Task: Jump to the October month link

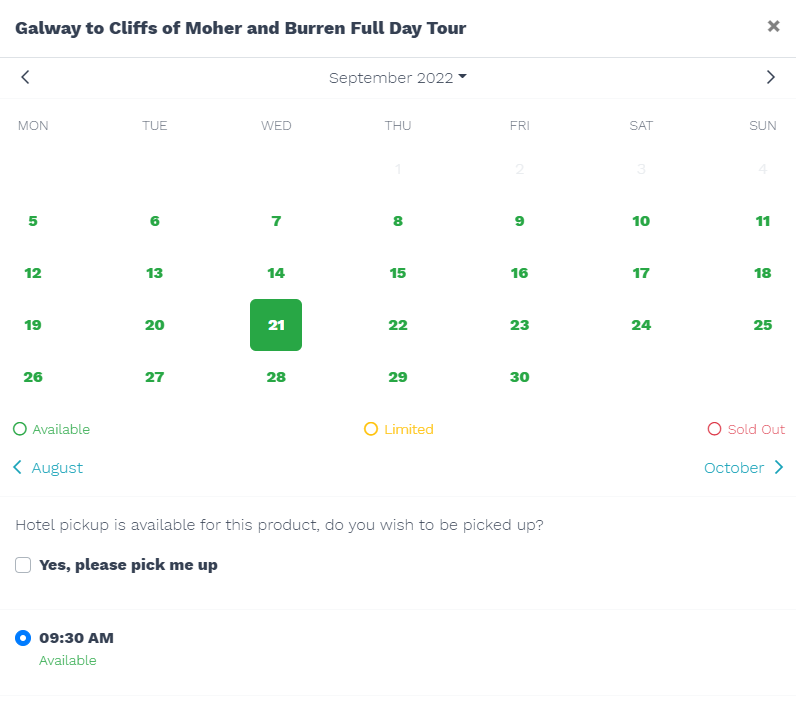Action: [x=734, y=468]
